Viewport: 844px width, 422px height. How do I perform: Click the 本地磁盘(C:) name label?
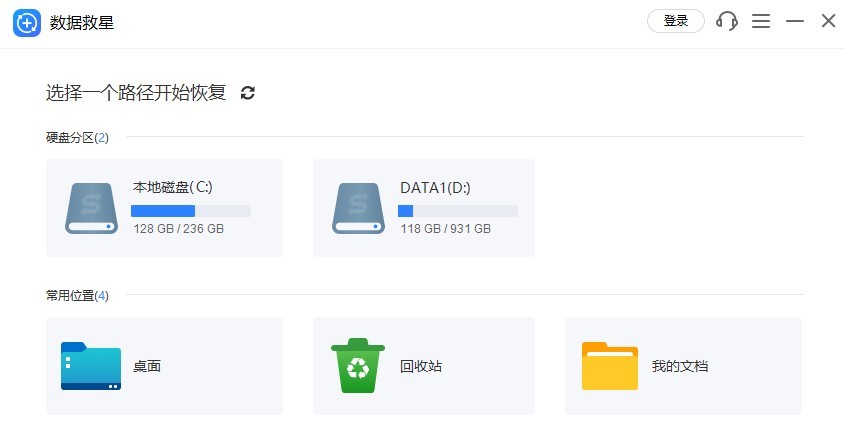[172, 187]
